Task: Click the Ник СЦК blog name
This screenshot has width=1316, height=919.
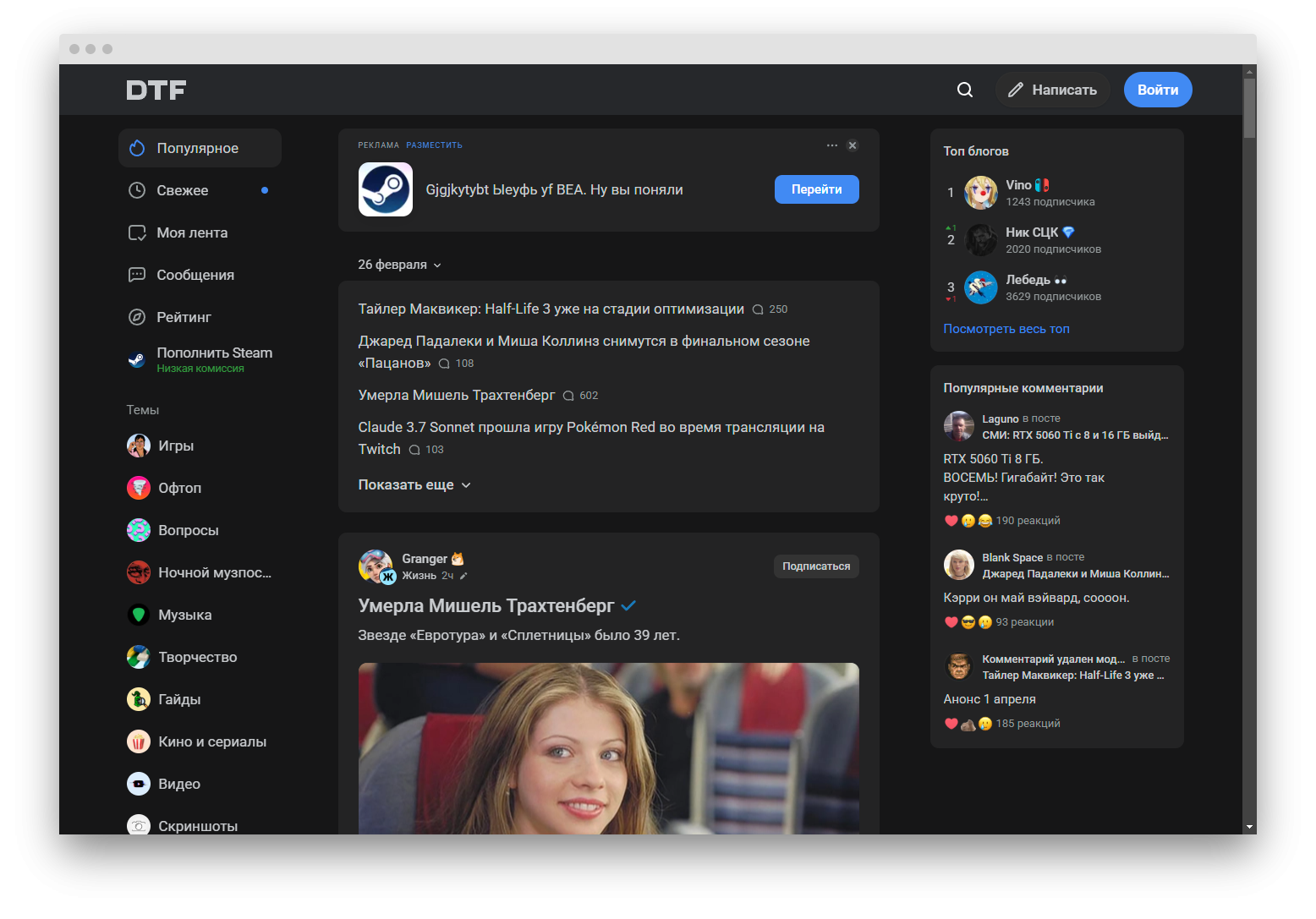Action: (1032, 232)
